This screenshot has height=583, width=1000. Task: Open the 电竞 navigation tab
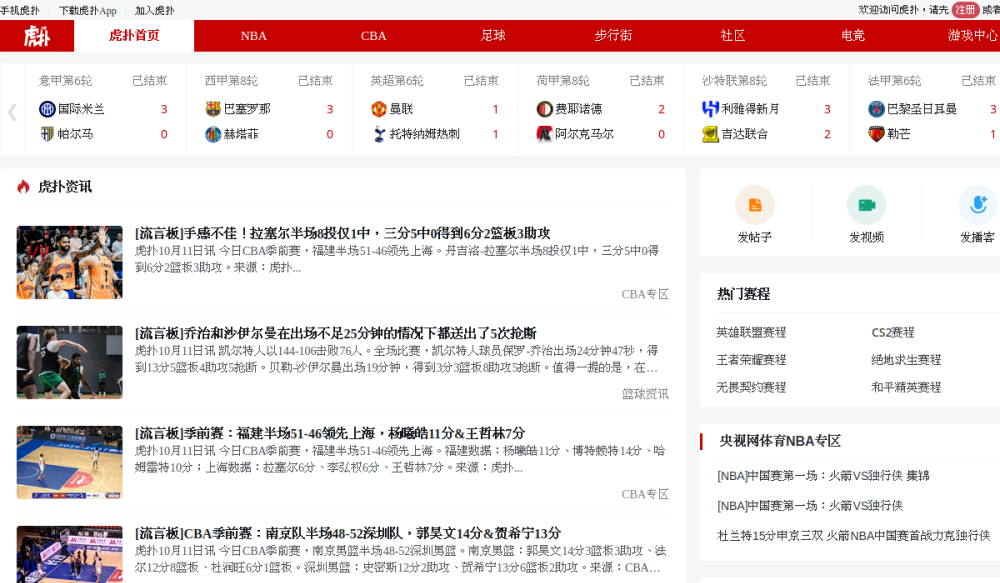853,36
